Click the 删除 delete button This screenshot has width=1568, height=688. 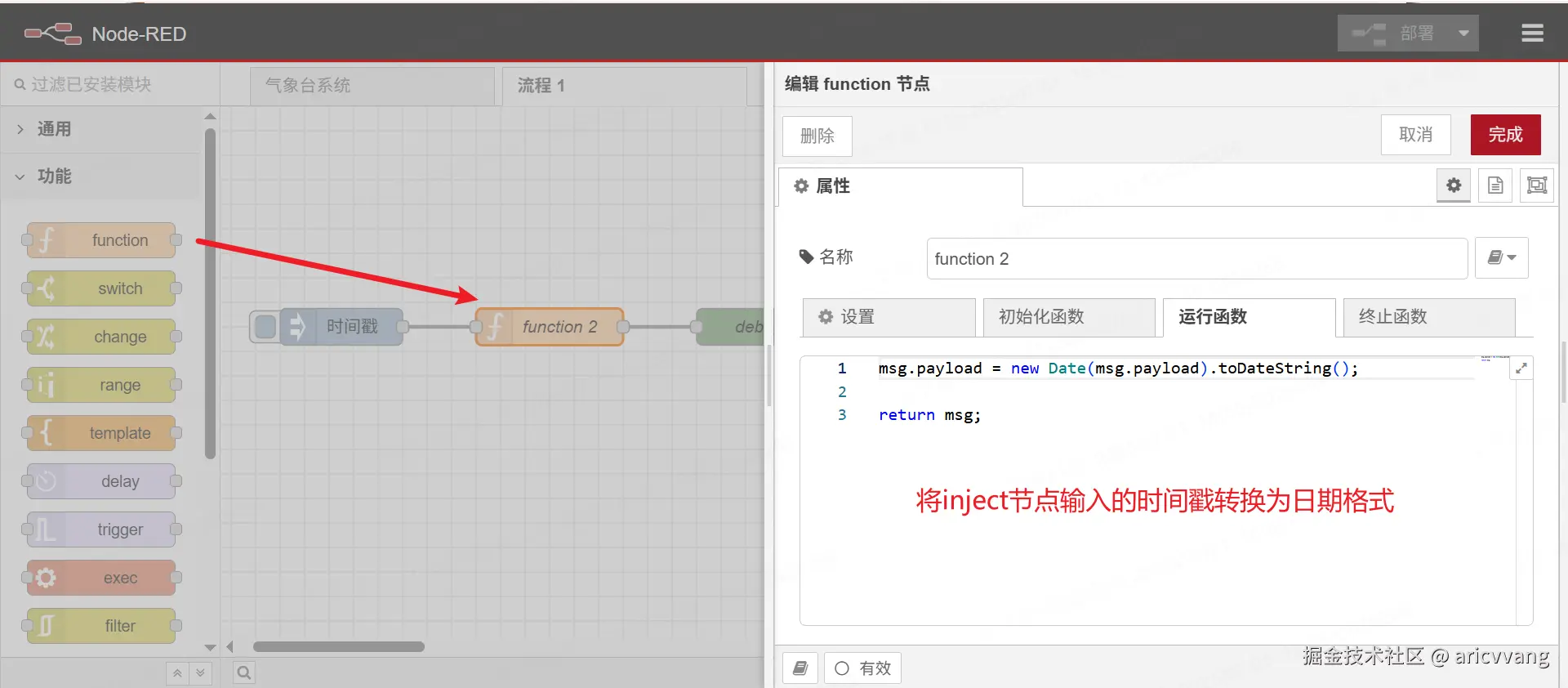[x=817, y=136]
